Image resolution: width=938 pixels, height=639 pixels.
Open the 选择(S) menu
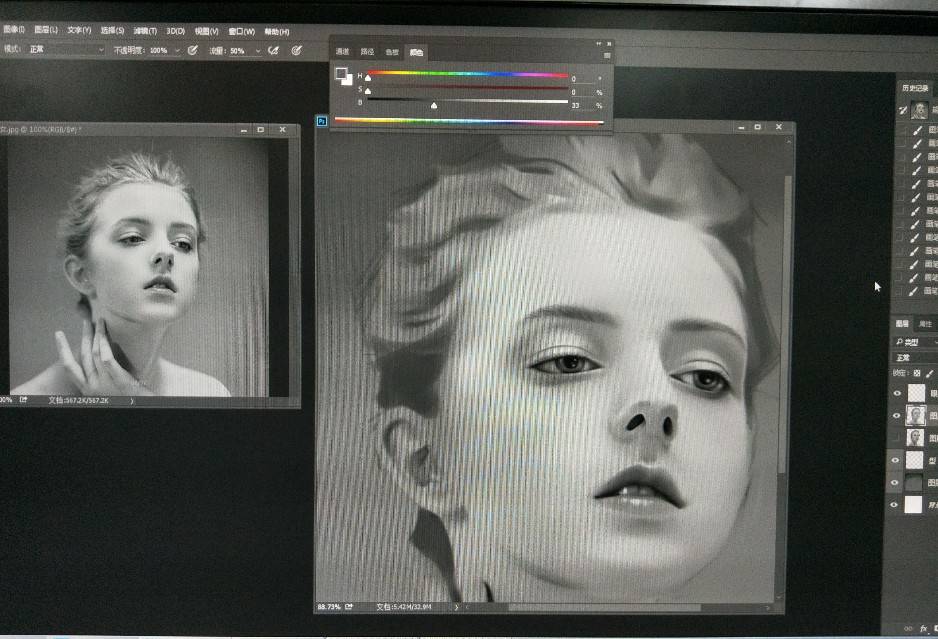coord(112,31)
